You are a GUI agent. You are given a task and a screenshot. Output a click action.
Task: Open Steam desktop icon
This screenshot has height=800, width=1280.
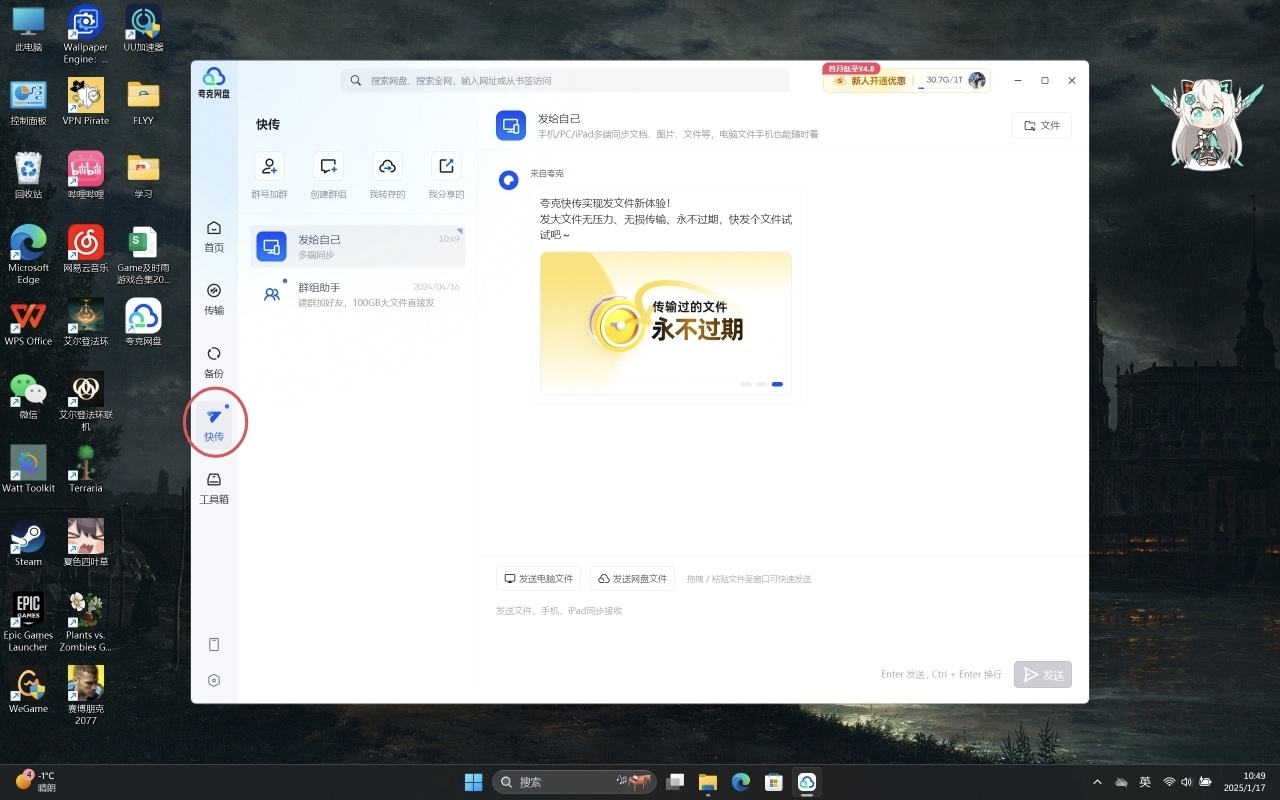(x=28, y=543)
